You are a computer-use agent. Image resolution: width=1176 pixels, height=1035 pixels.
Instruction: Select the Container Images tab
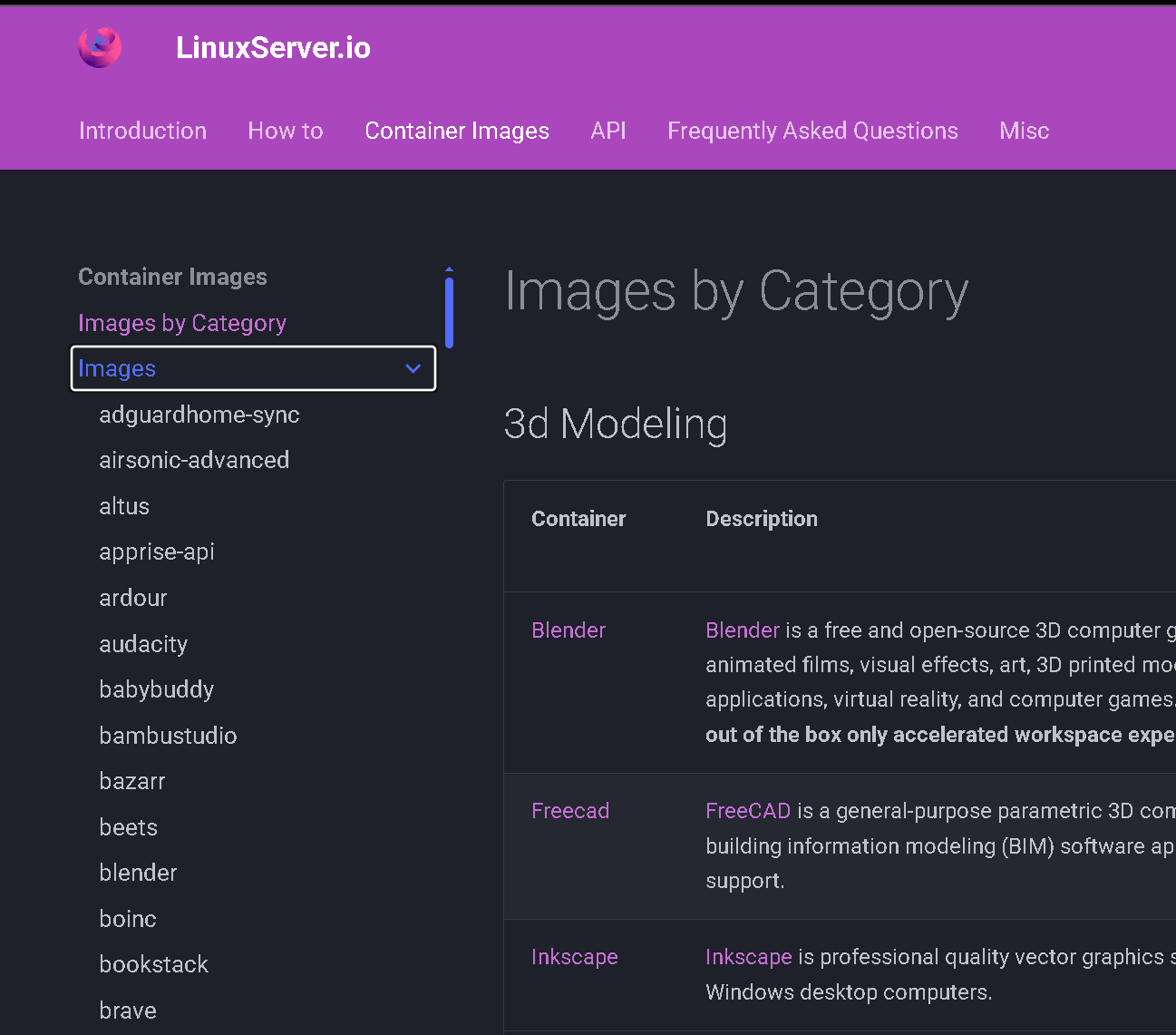click(457, 131)
